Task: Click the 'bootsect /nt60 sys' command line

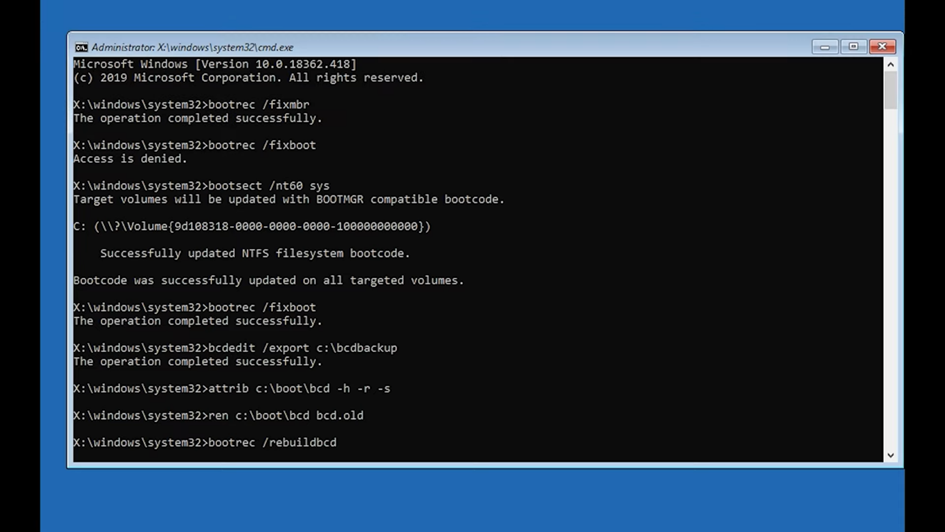Action: 201,186
